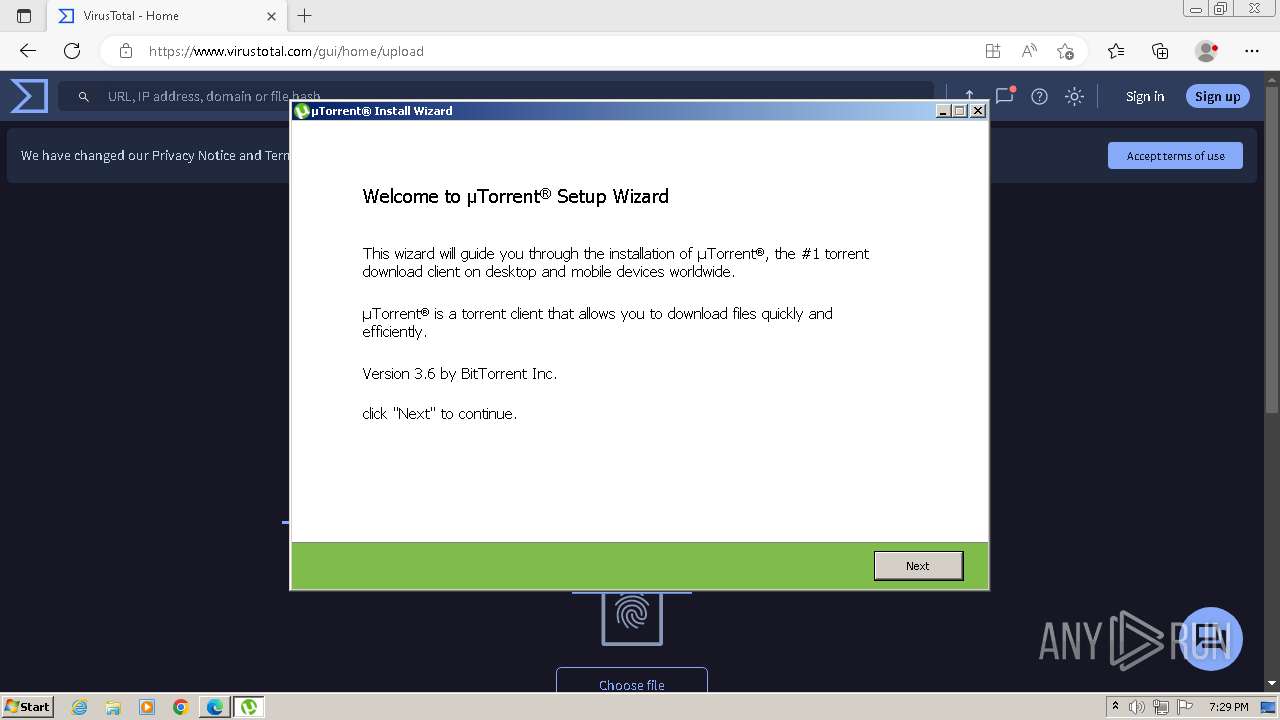The width and height of the screenshot is (1280, 720).
Task: Click the VirusTotal logo
Action: (x=29, y=96)
